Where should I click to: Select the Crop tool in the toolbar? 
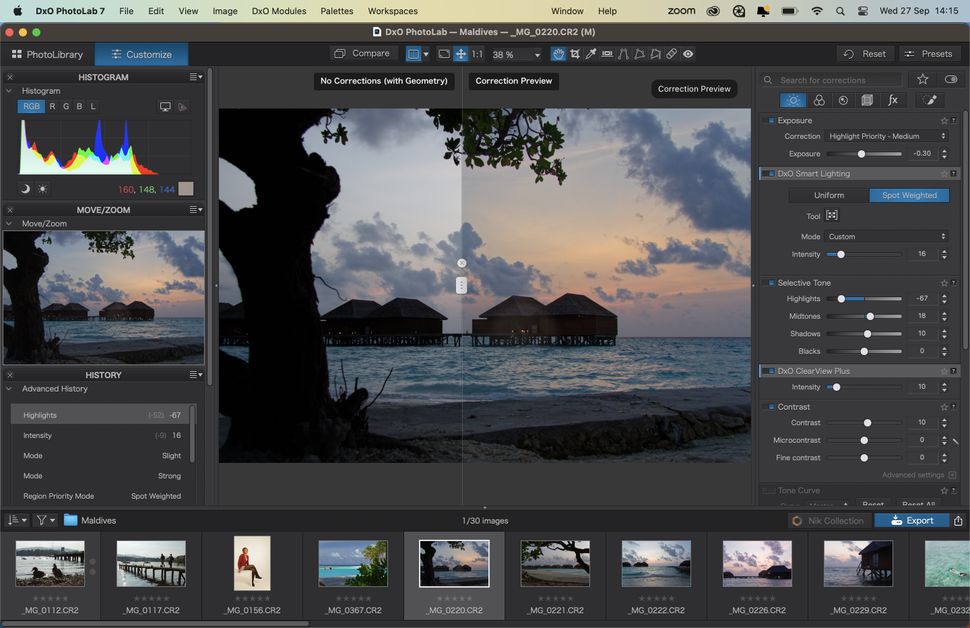[574, 54]
